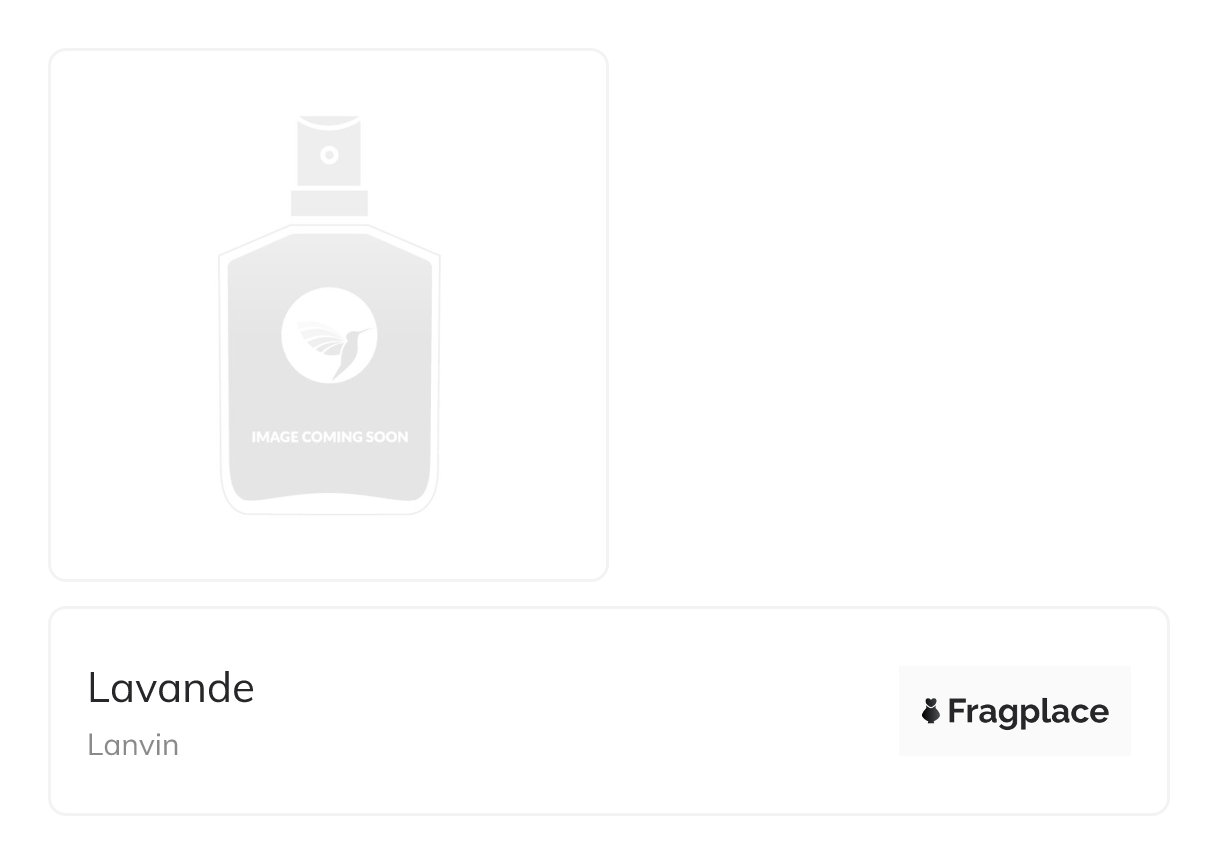Click the hummingbird wing in the circle emblem
Image resolution: width=1218 pixels, height=864 pixels.
[x=321, y=339]
